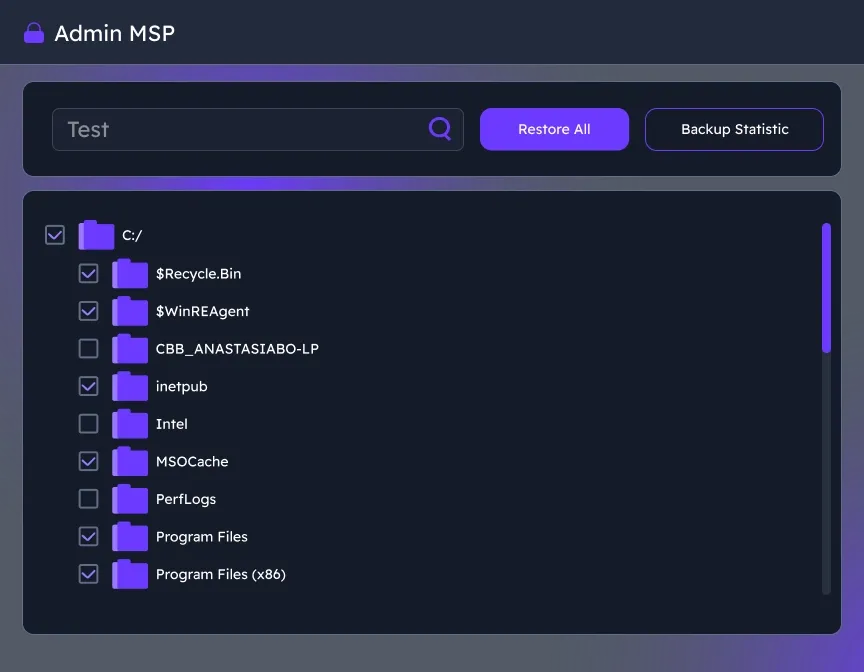This screenshot has height=672, width=864.
Task: Click the PerfLogs folder icon
Action: [x=130, y=498]
